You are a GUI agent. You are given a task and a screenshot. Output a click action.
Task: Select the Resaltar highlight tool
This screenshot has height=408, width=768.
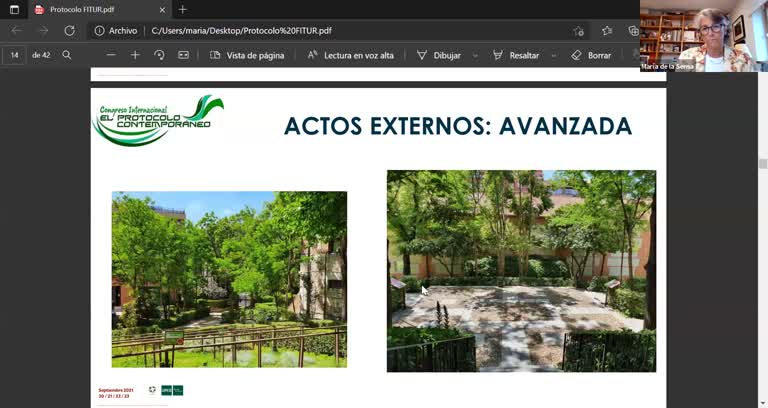click(516, 55)
